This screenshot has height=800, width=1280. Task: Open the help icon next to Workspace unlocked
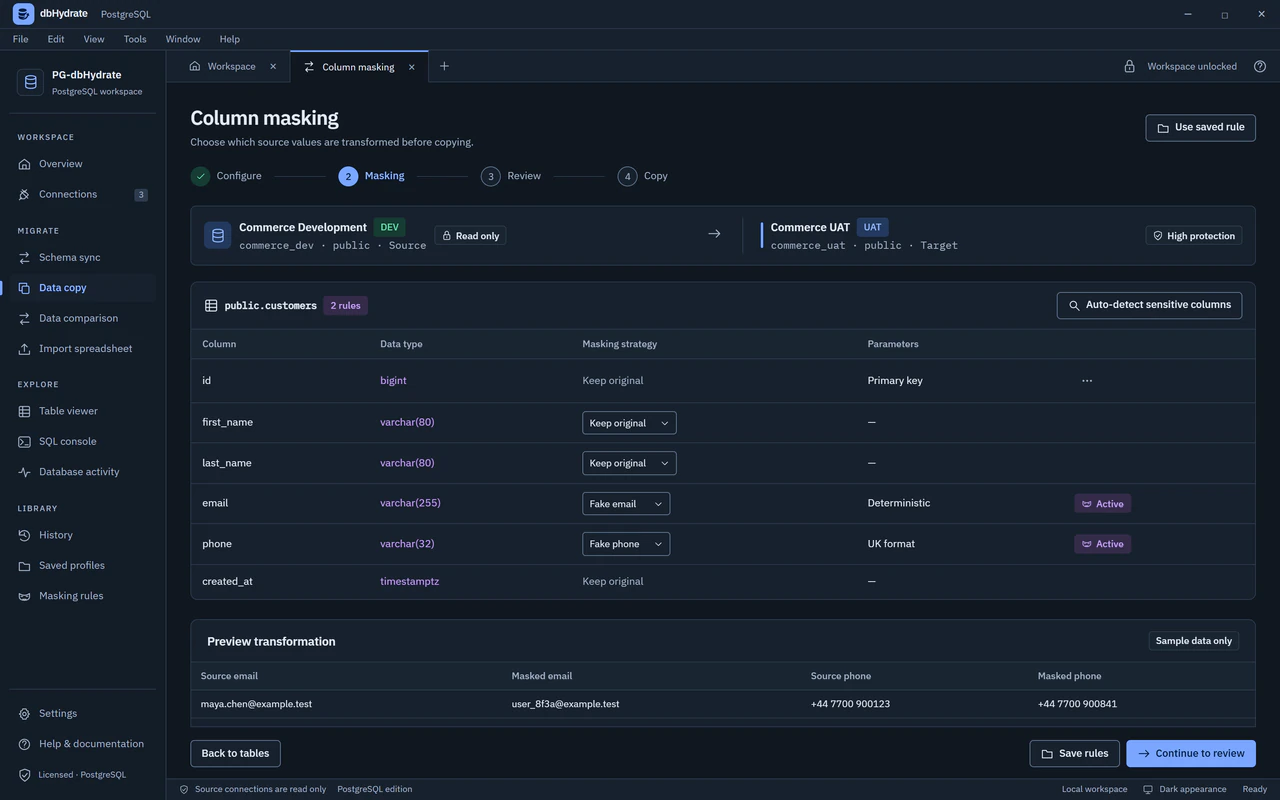point(1260,66)
